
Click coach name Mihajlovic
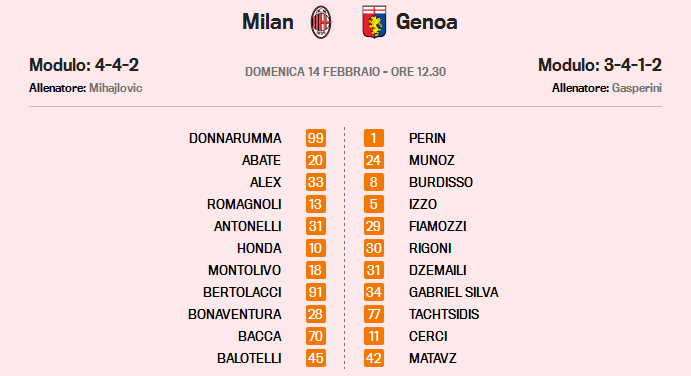[115, 88]
